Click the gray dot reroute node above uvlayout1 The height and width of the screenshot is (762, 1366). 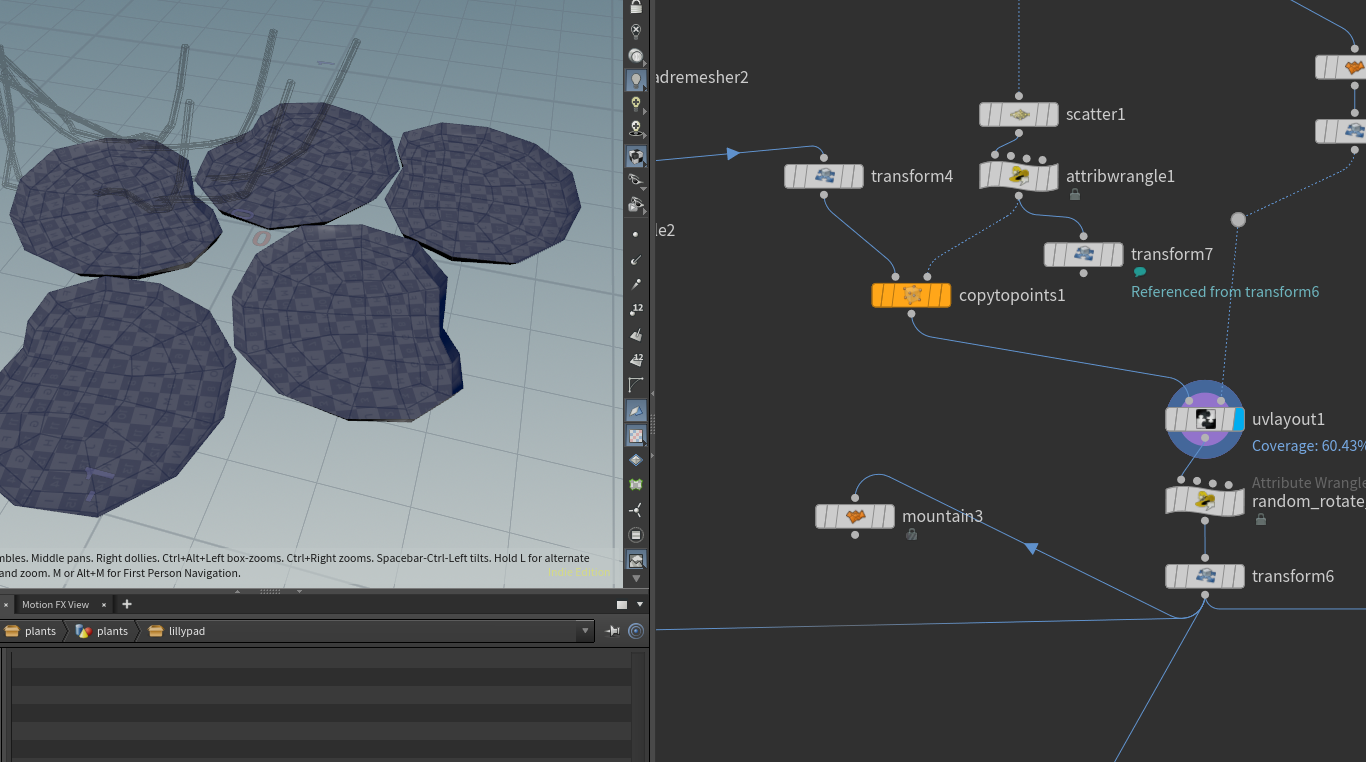coord(1238,219)
